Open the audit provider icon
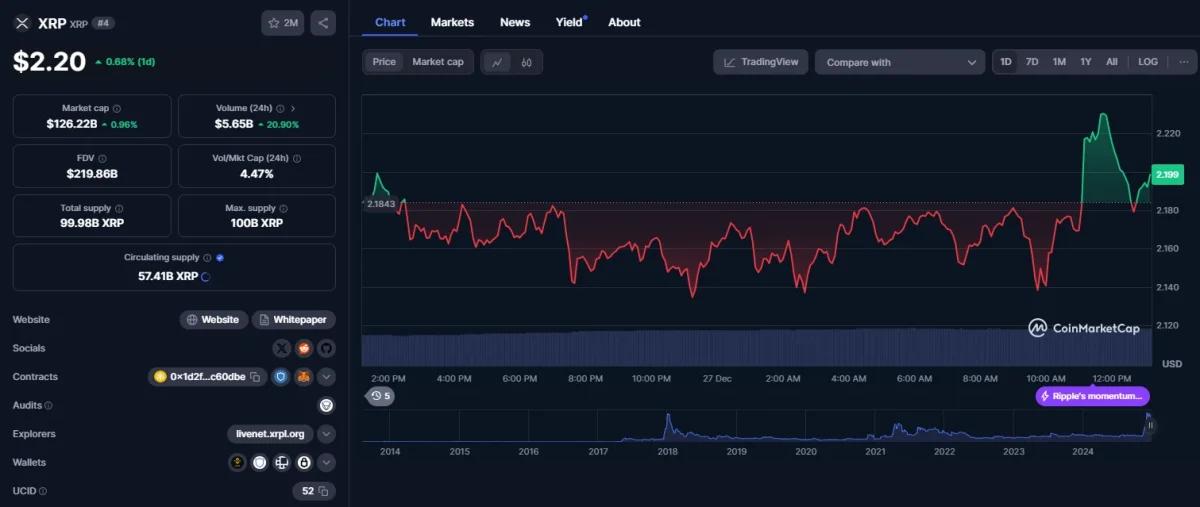Image resolution: width=1200 pixels, height=507 pixels. (326, 405)
